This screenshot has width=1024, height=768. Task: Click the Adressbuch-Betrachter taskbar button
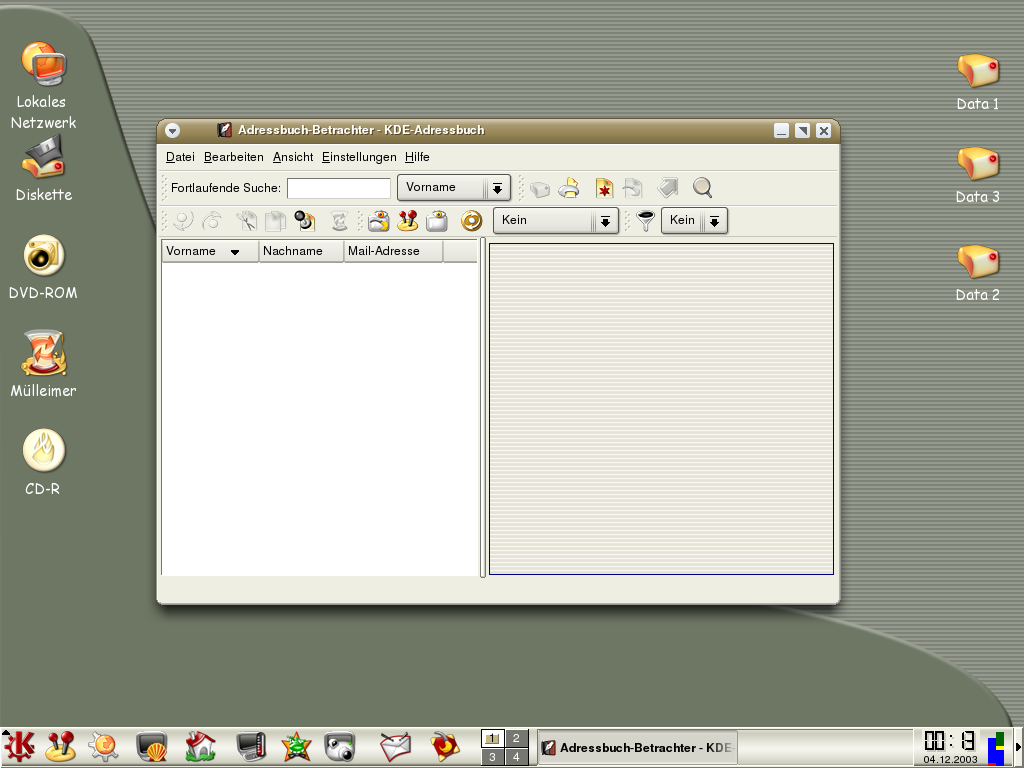[637, 748]
